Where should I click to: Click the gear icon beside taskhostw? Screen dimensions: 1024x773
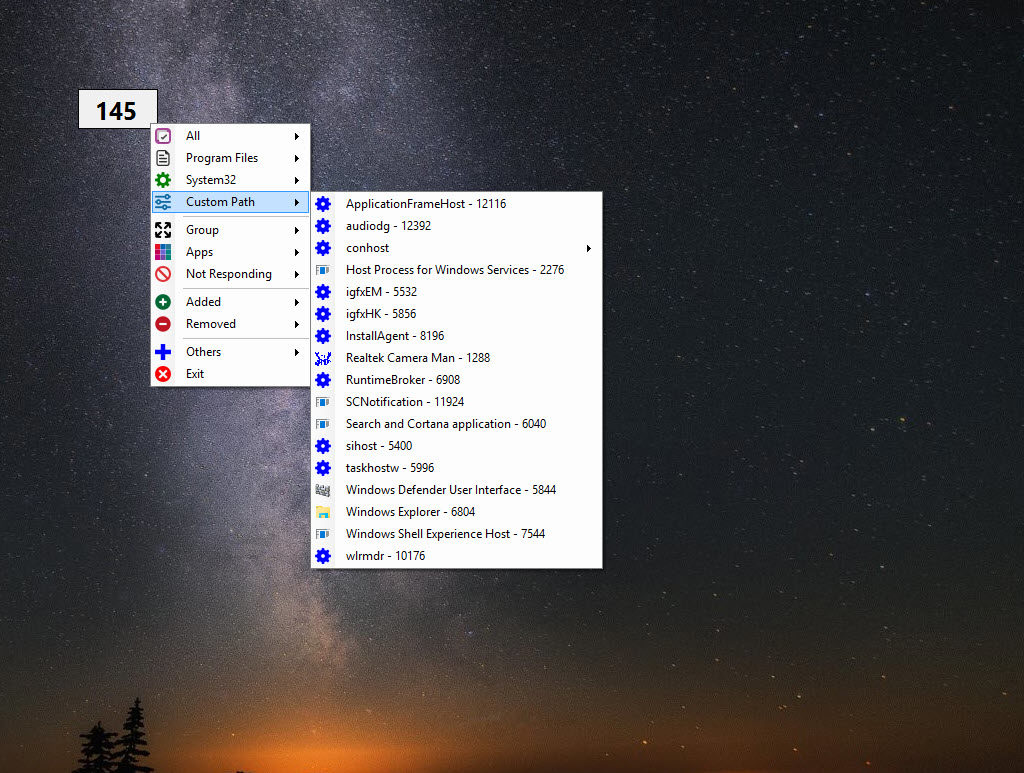pyautogui.click(x=323, y=468)
